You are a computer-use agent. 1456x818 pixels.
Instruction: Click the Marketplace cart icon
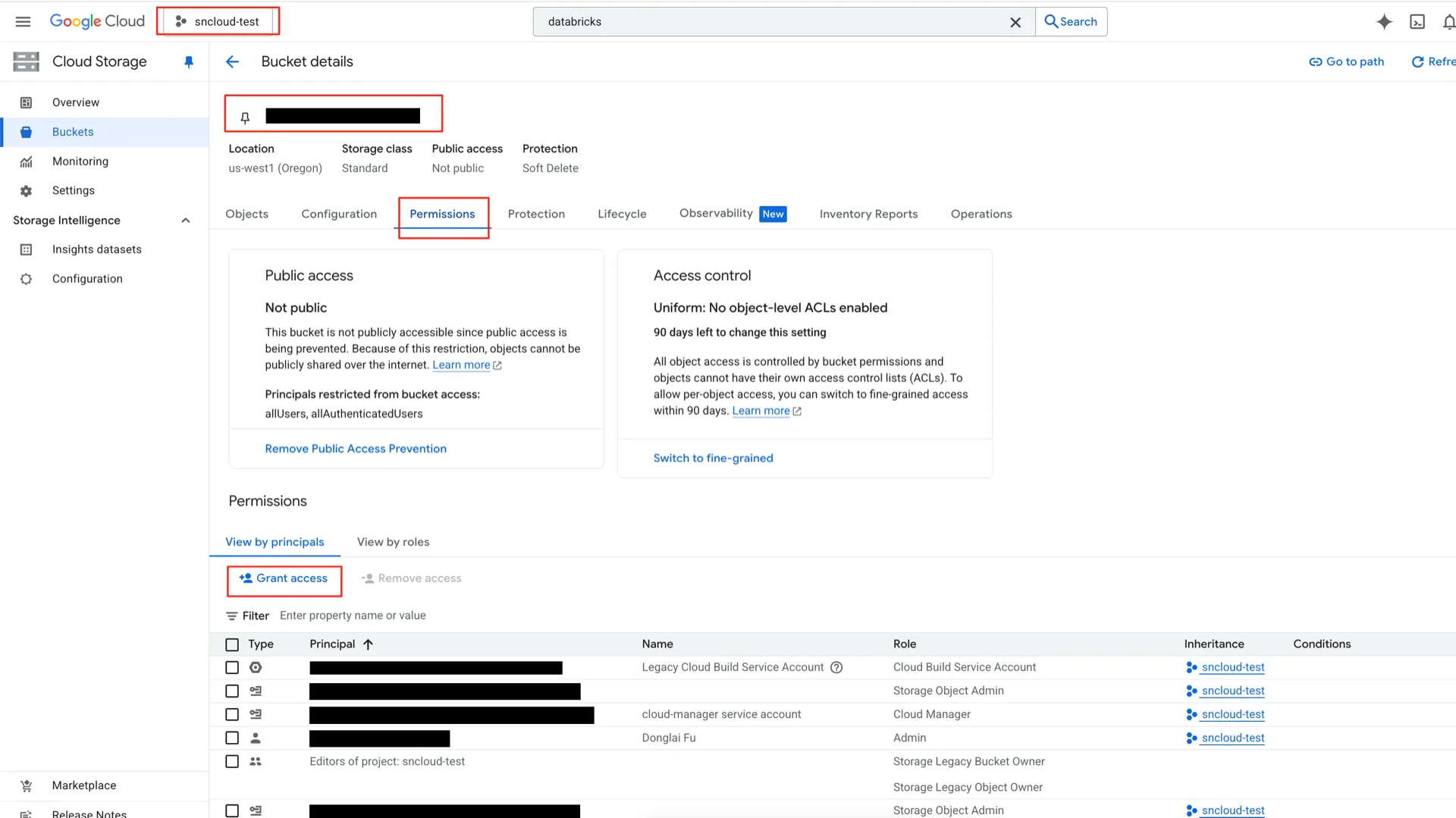pyautogui.click(x=26, y=785)
